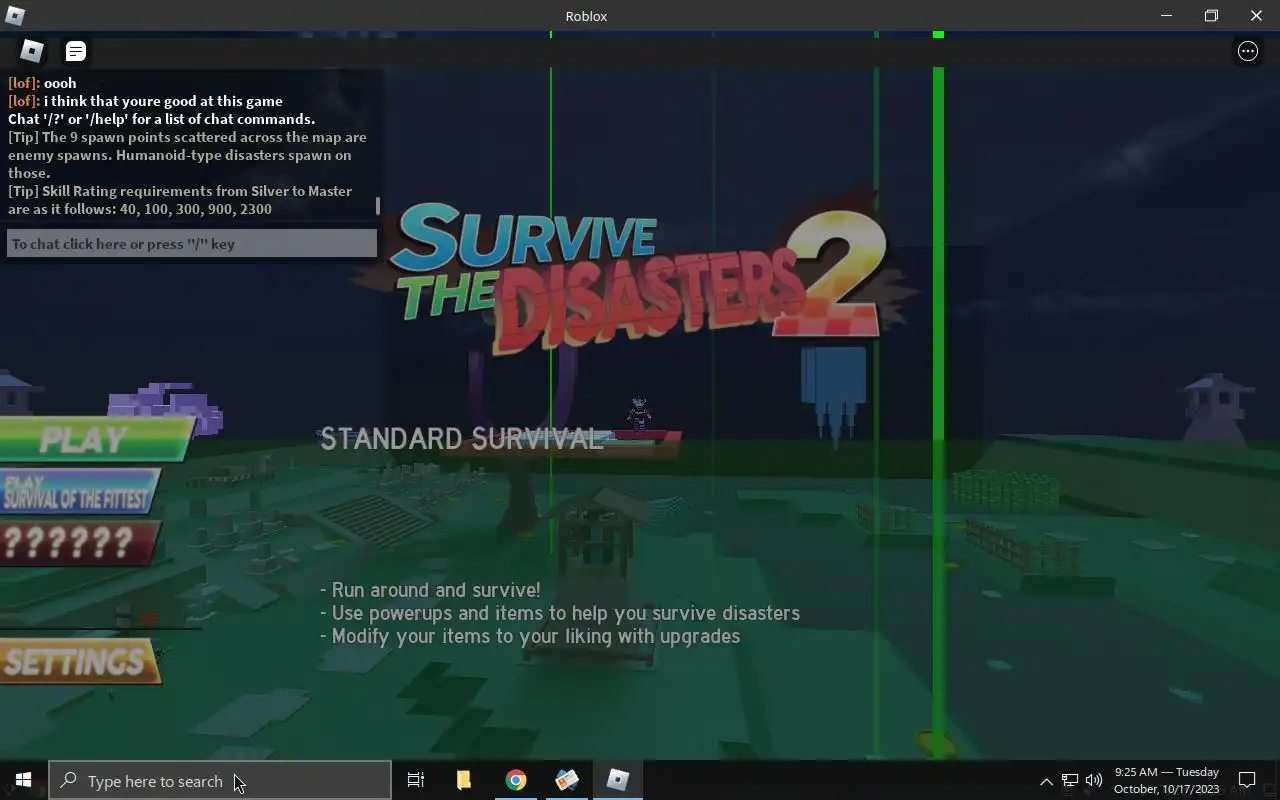
Task: Open File Explorer from taskbar
Action: coord(464,780)
